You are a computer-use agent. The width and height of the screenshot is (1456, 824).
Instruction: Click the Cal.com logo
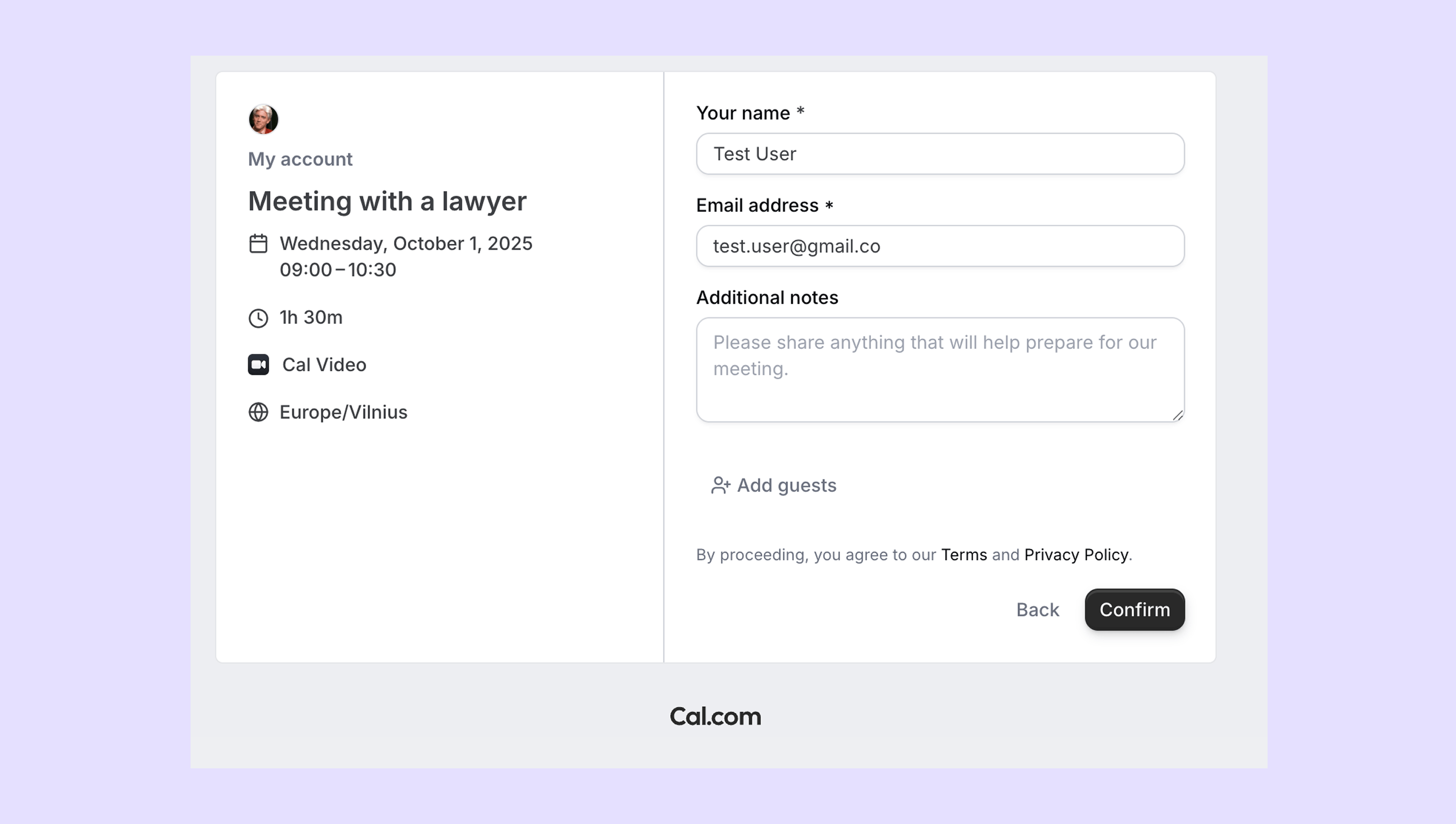click(716, 716)
